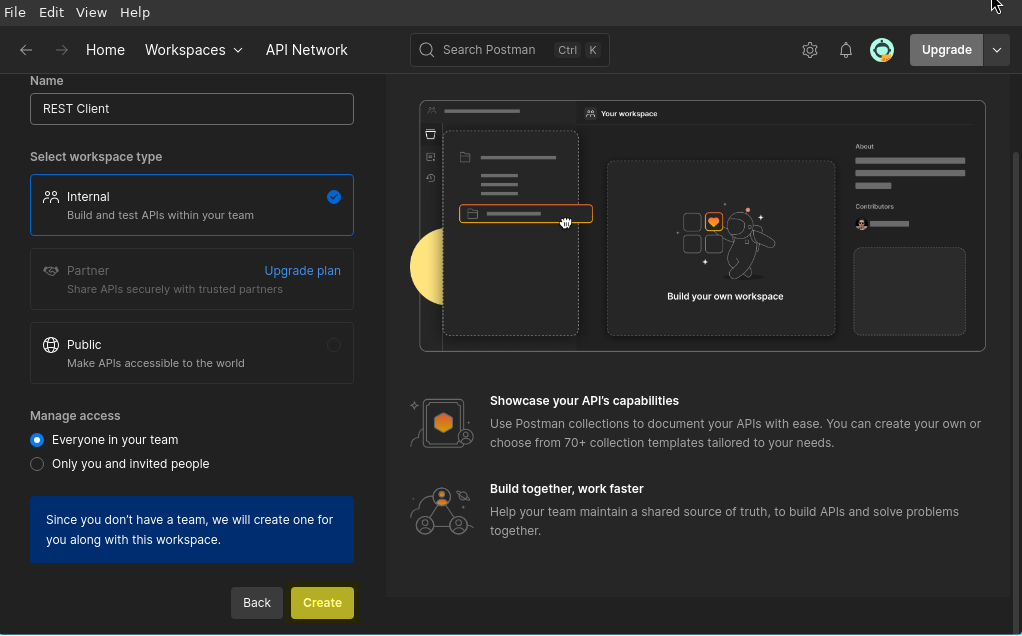1022x636 pixels.
Task: Open the File menu
Action: coord(15,12)
